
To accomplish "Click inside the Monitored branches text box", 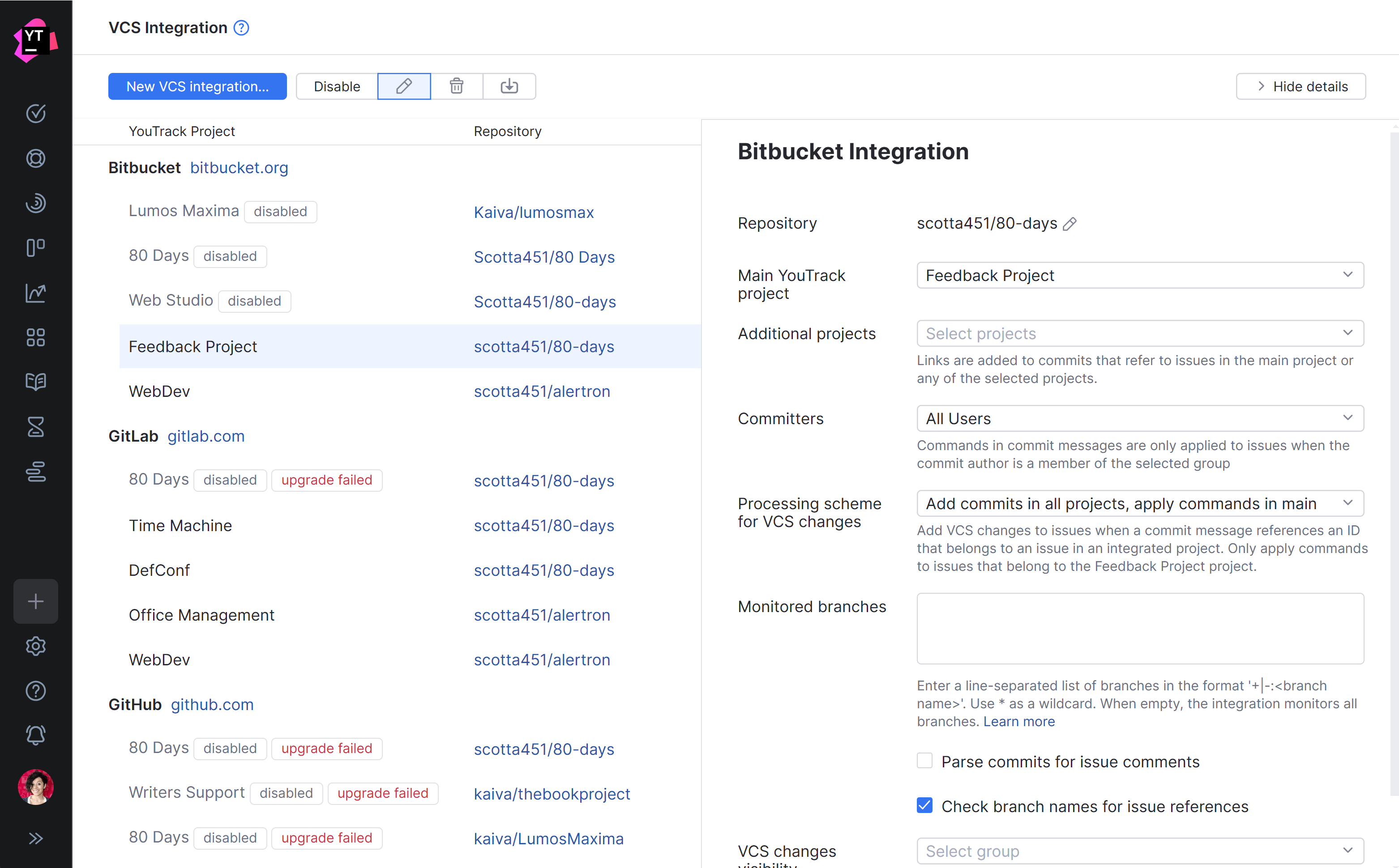I will (x=1140, y=629).
